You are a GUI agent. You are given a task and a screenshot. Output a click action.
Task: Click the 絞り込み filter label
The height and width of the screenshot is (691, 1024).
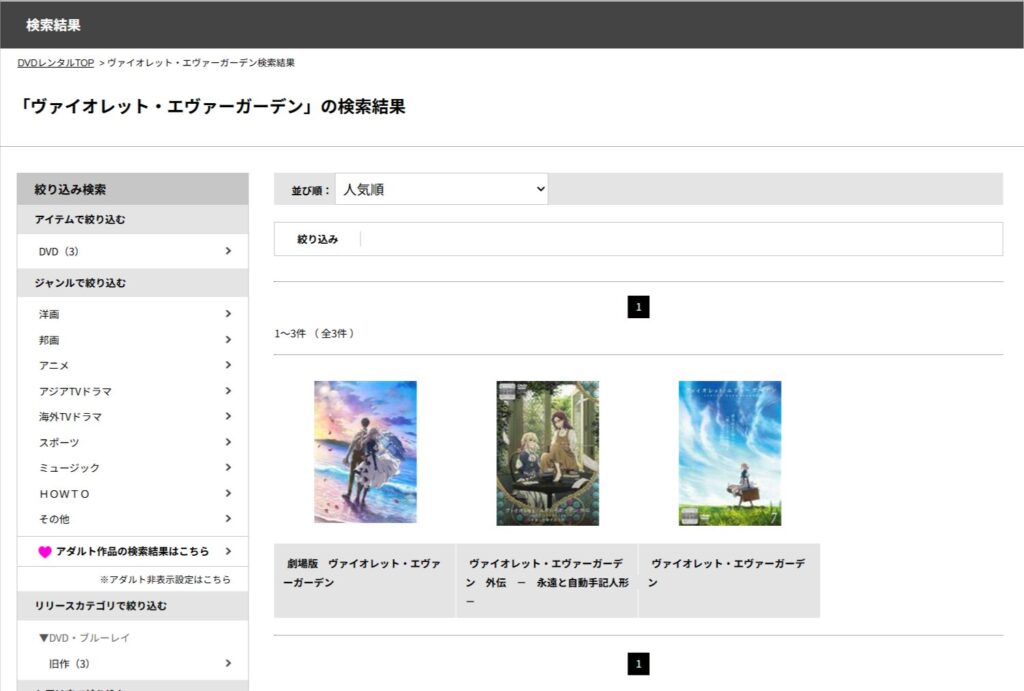(x=317, y=239)
